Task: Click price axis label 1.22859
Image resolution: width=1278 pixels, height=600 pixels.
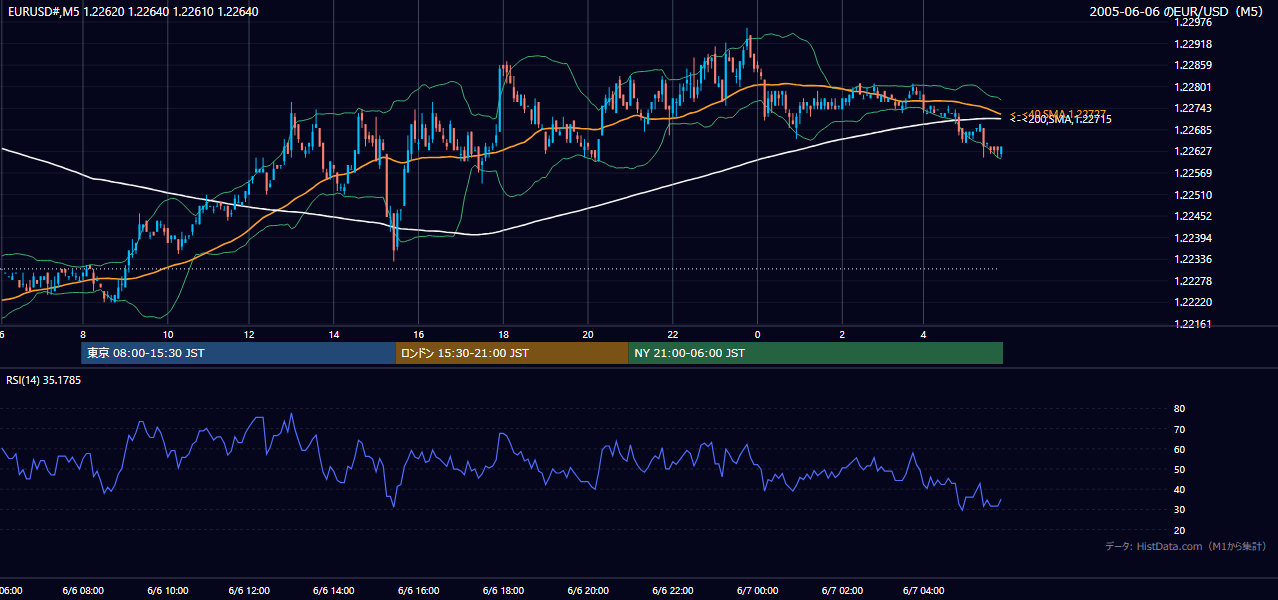Action: pos(1192,66)
